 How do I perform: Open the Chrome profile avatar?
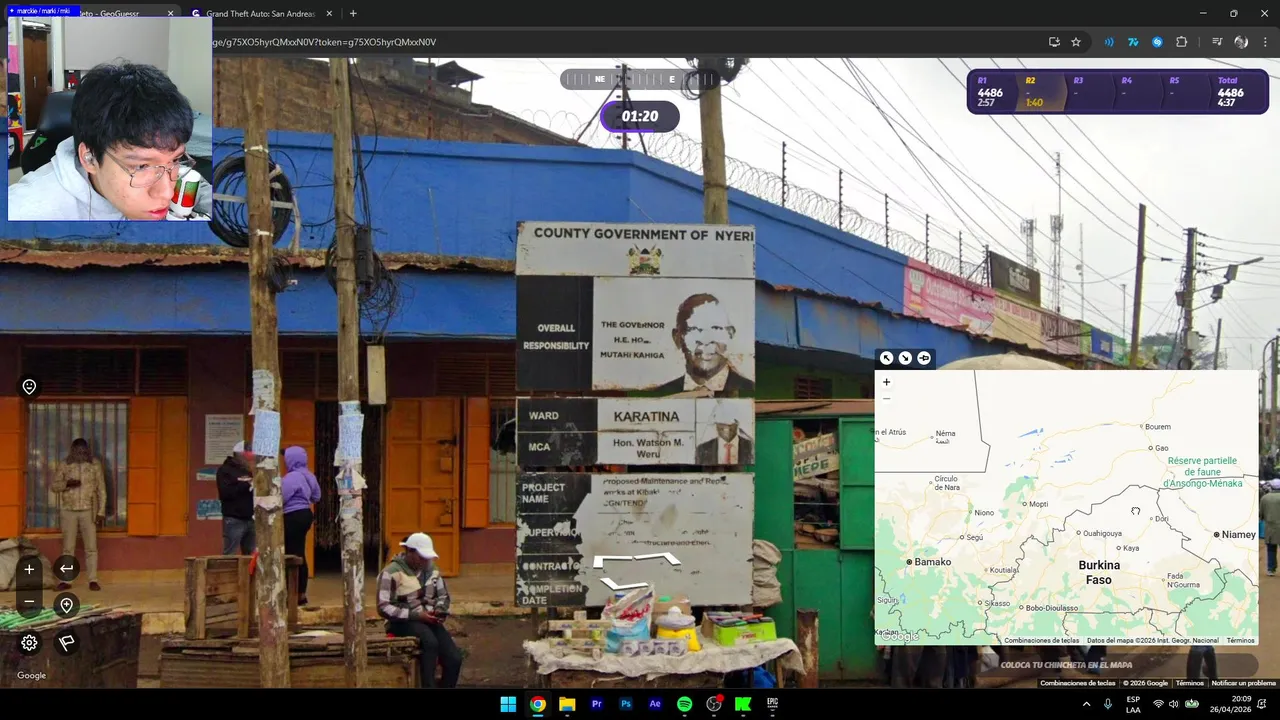tap(1241, 42)
